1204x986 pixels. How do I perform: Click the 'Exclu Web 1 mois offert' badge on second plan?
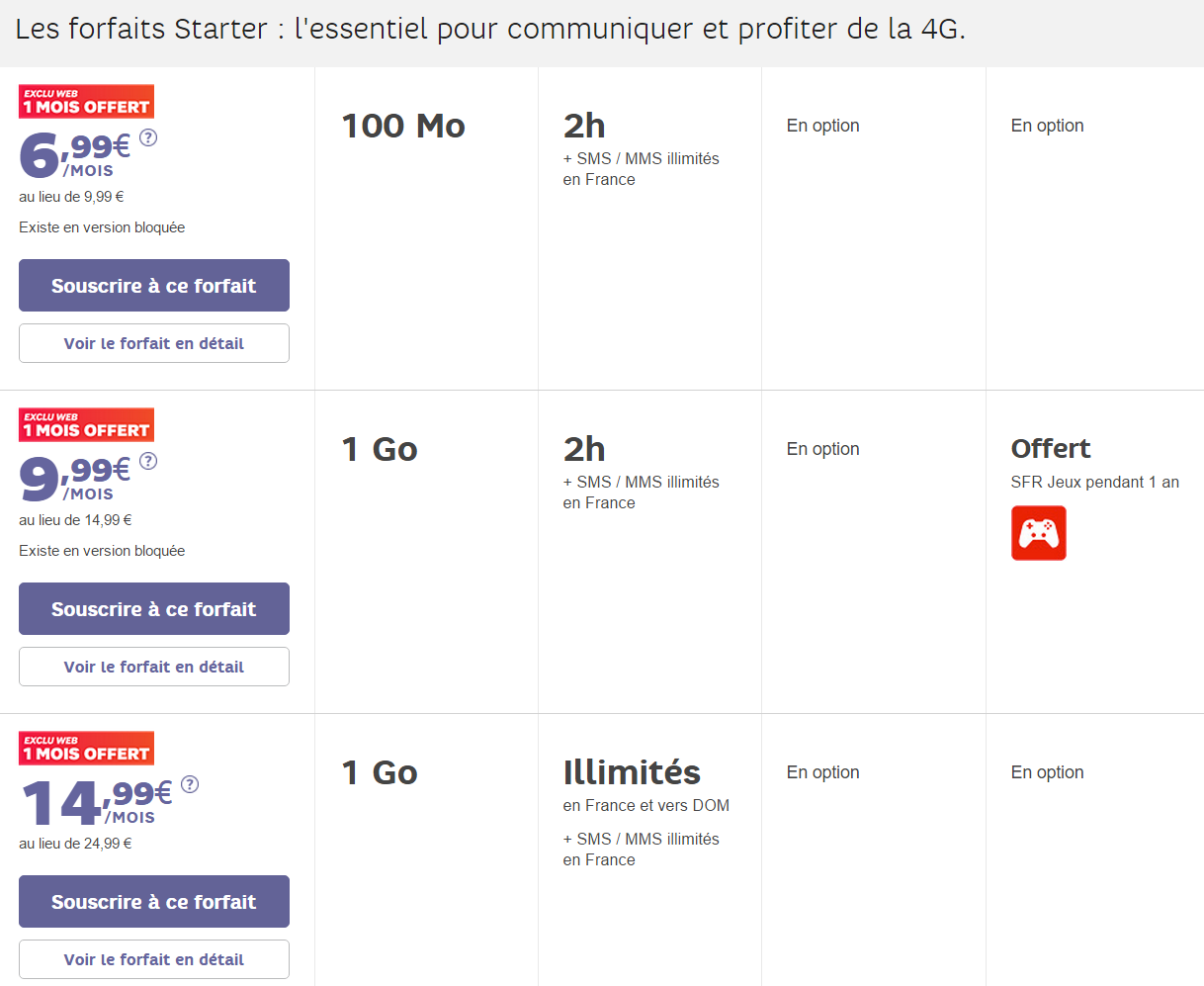86,424
